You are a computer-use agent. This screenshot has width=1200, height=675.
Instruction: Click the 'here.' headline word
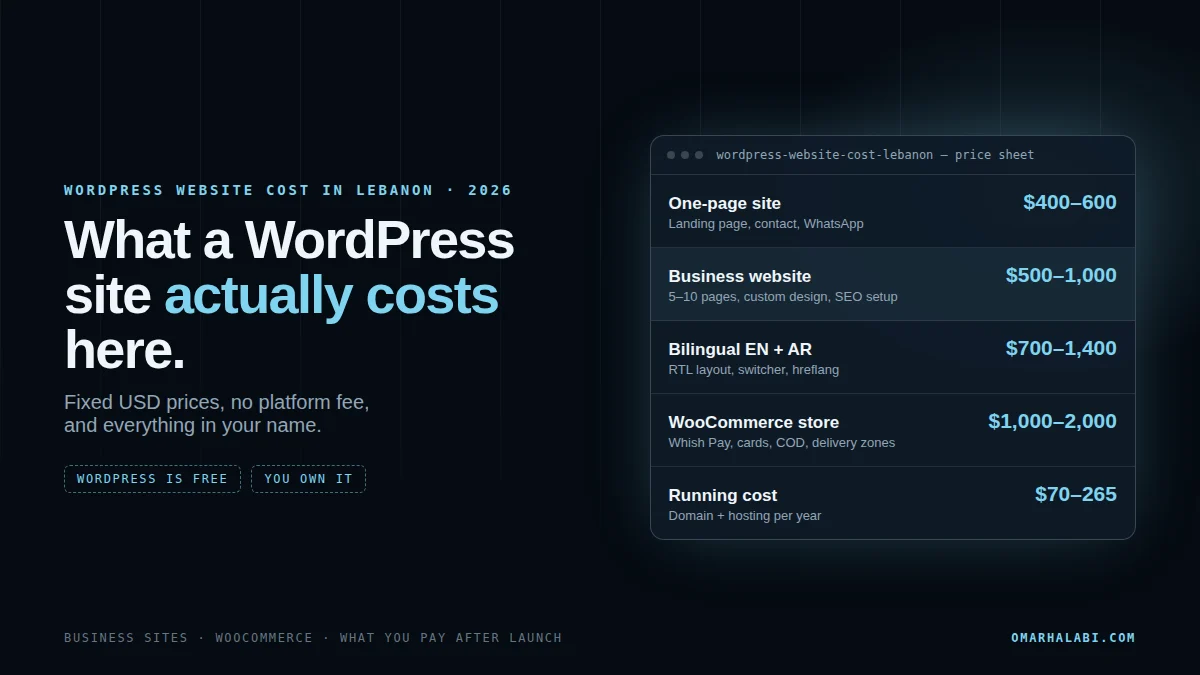coord(125,351)
